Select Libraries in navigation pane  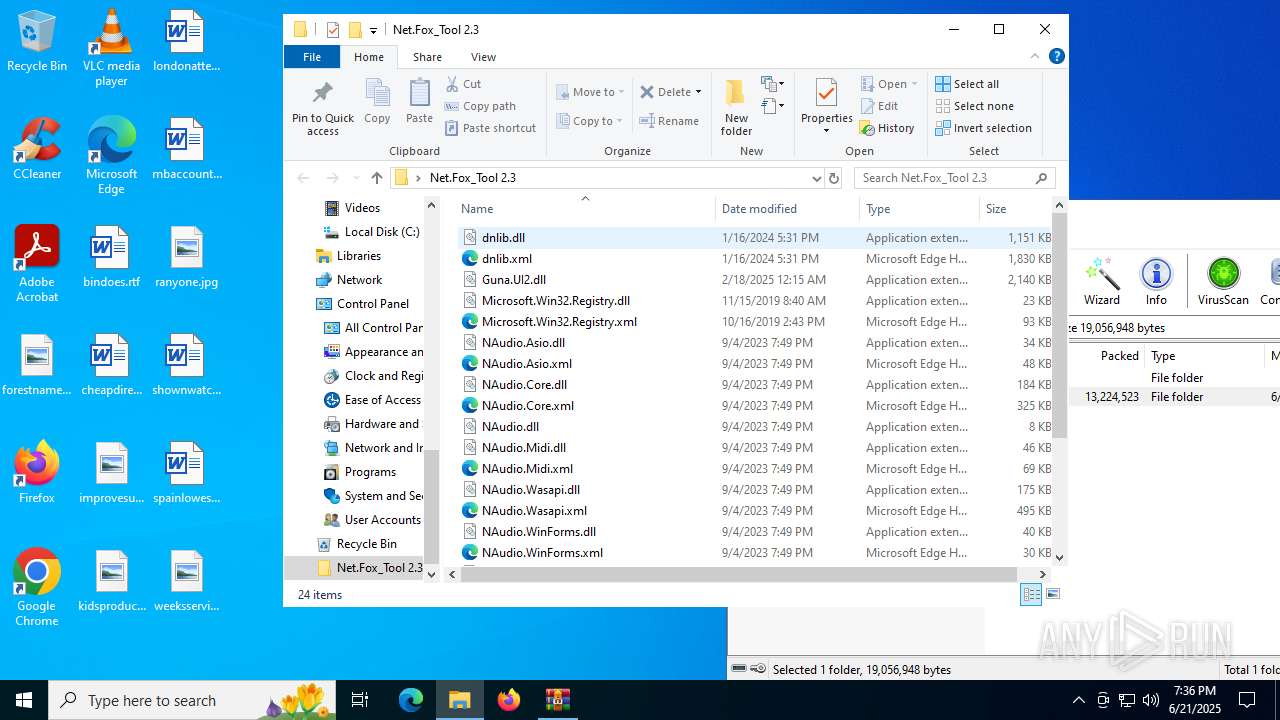358,256
